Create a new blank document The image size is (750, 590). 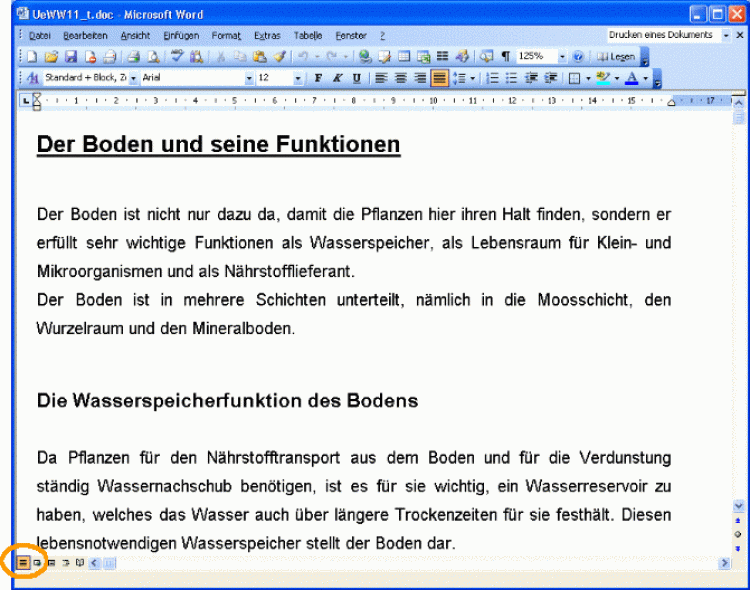tap(32, 57)
